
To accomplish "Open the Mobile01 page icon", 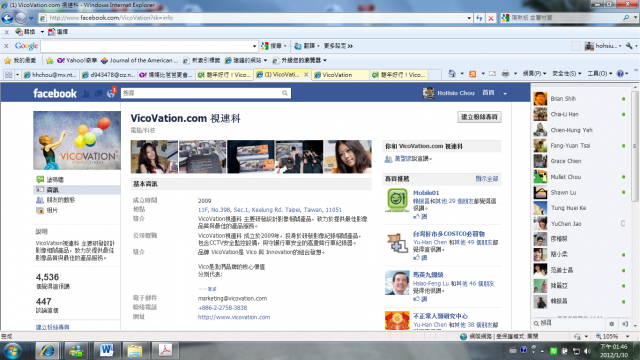I will pos(397,200).
